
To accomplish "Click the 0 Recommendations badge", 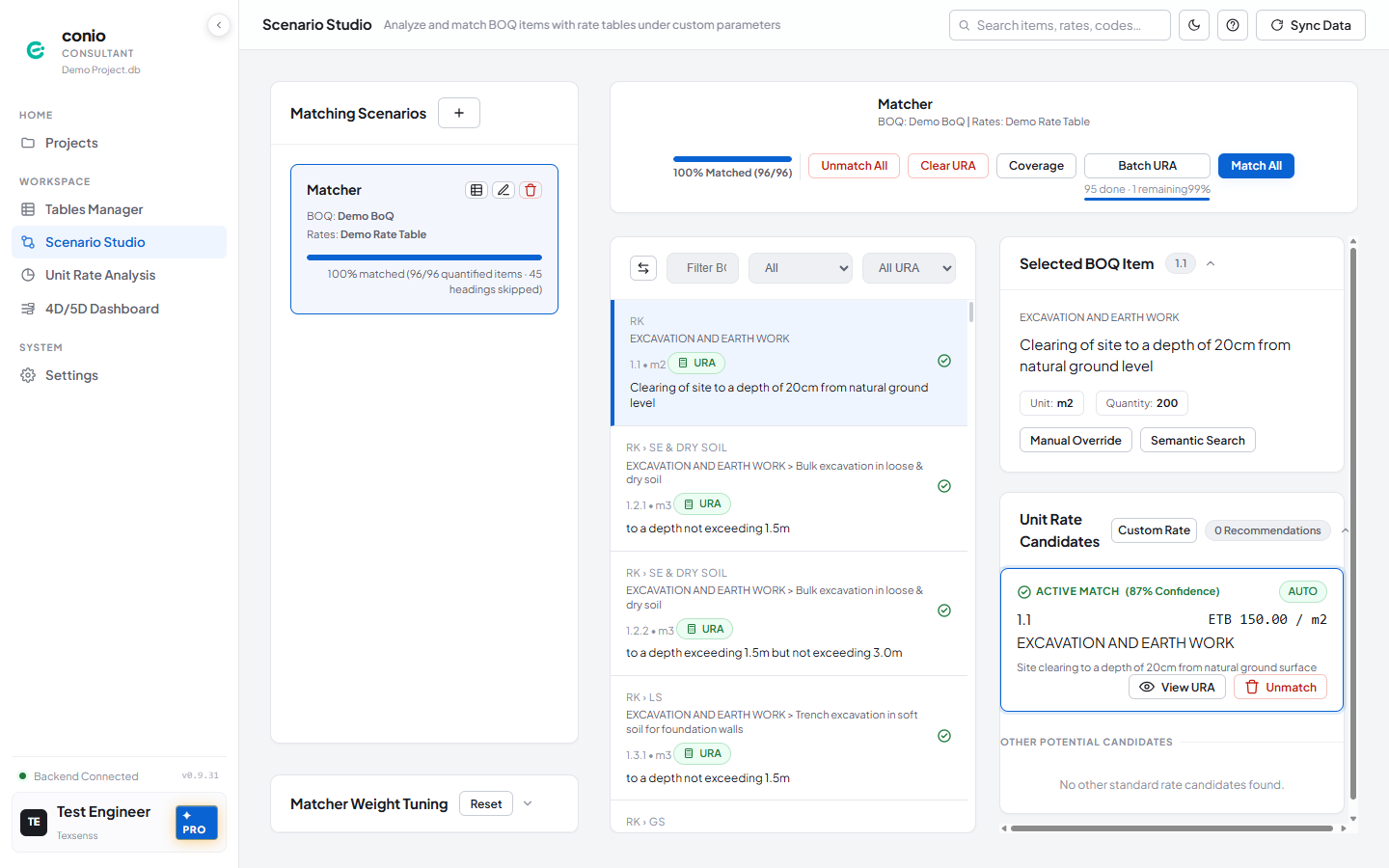I will pyautogui.click(x=1267, y=530).
